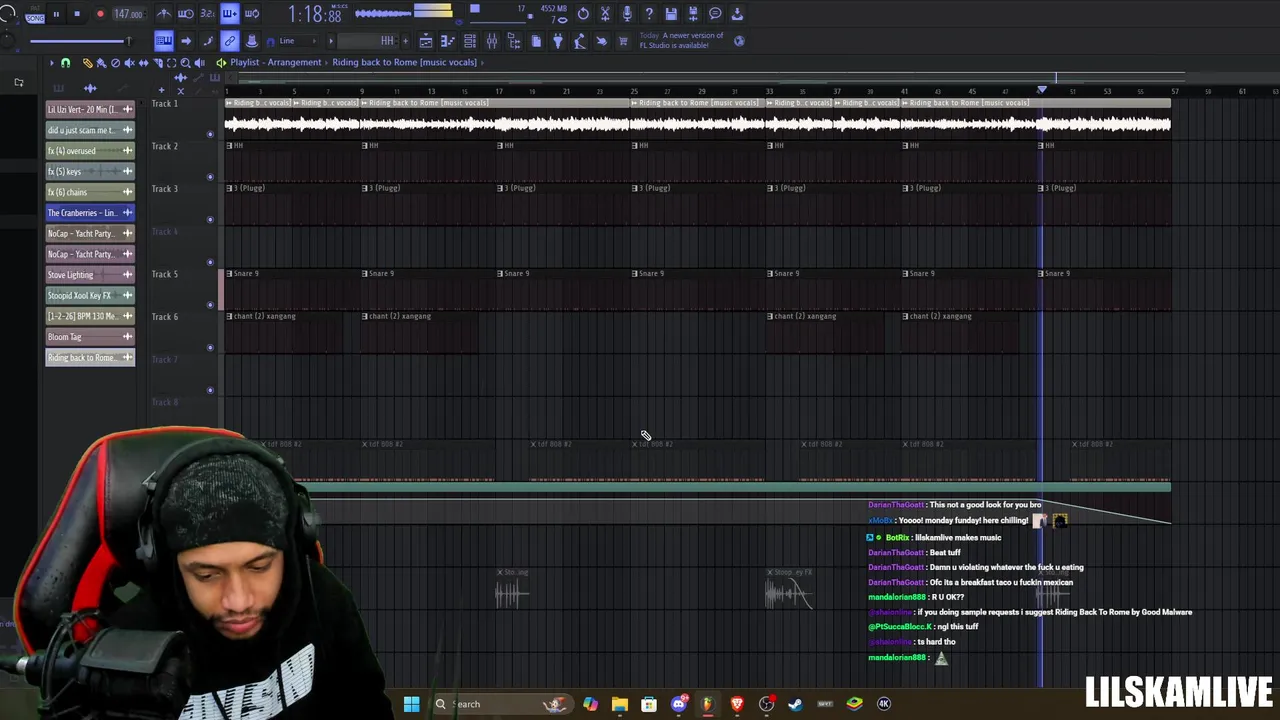Toggle typing keyboard to piano icon
Viewport: 1280px width, 720px height.
pos(164,41)
